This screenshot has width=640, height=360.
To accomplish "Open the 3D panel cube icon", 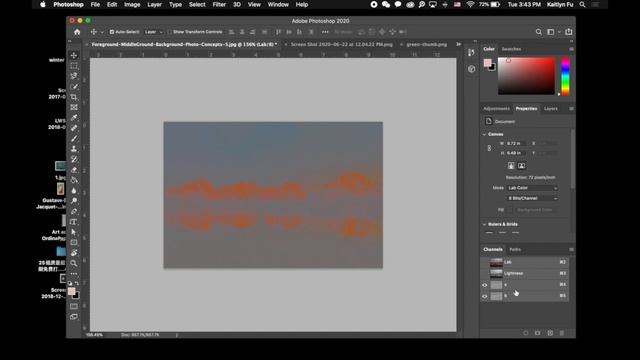I will pyautogui.click(x=471, y=69).
